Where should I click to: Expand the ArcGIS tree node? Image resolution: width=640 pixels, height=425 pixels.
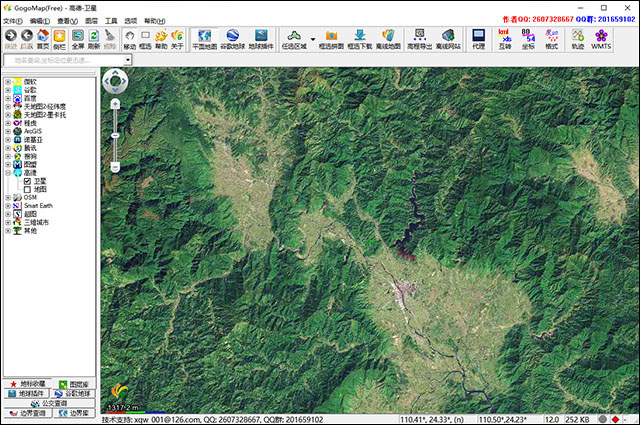click(x=8, y=131)
